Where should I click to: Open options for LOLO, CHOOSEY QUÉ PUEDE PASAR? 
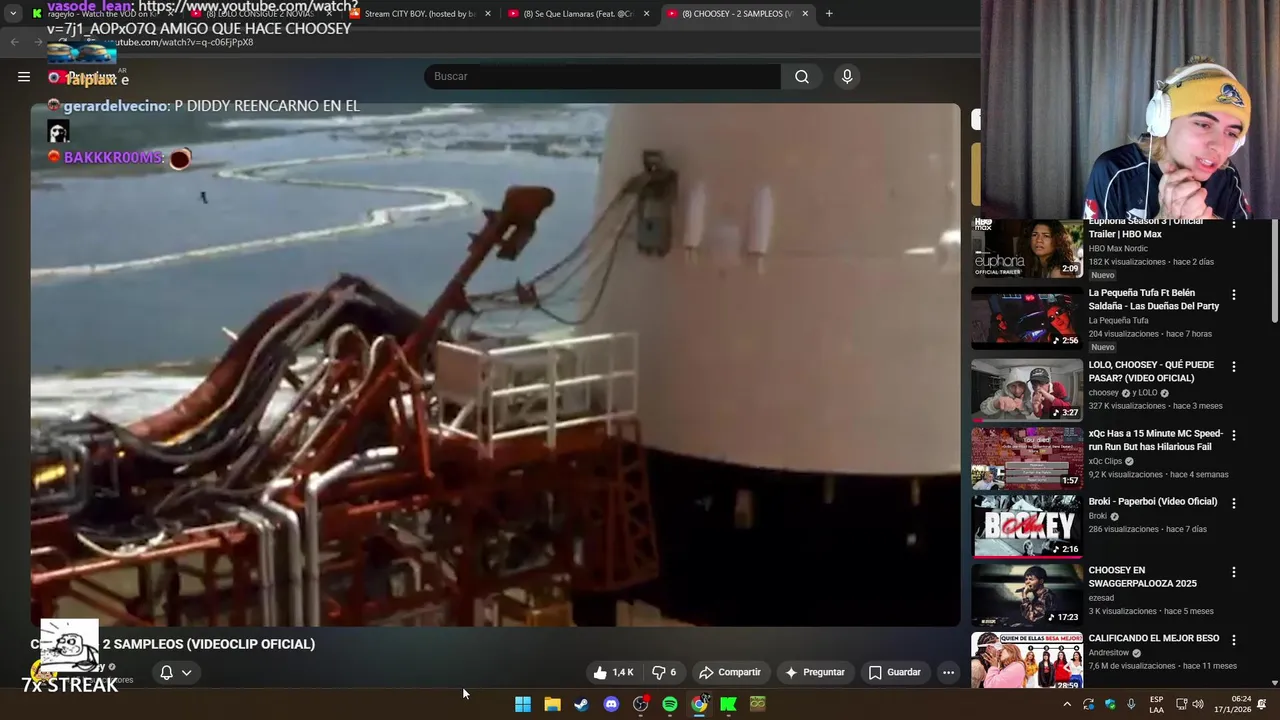point(1233,367)
